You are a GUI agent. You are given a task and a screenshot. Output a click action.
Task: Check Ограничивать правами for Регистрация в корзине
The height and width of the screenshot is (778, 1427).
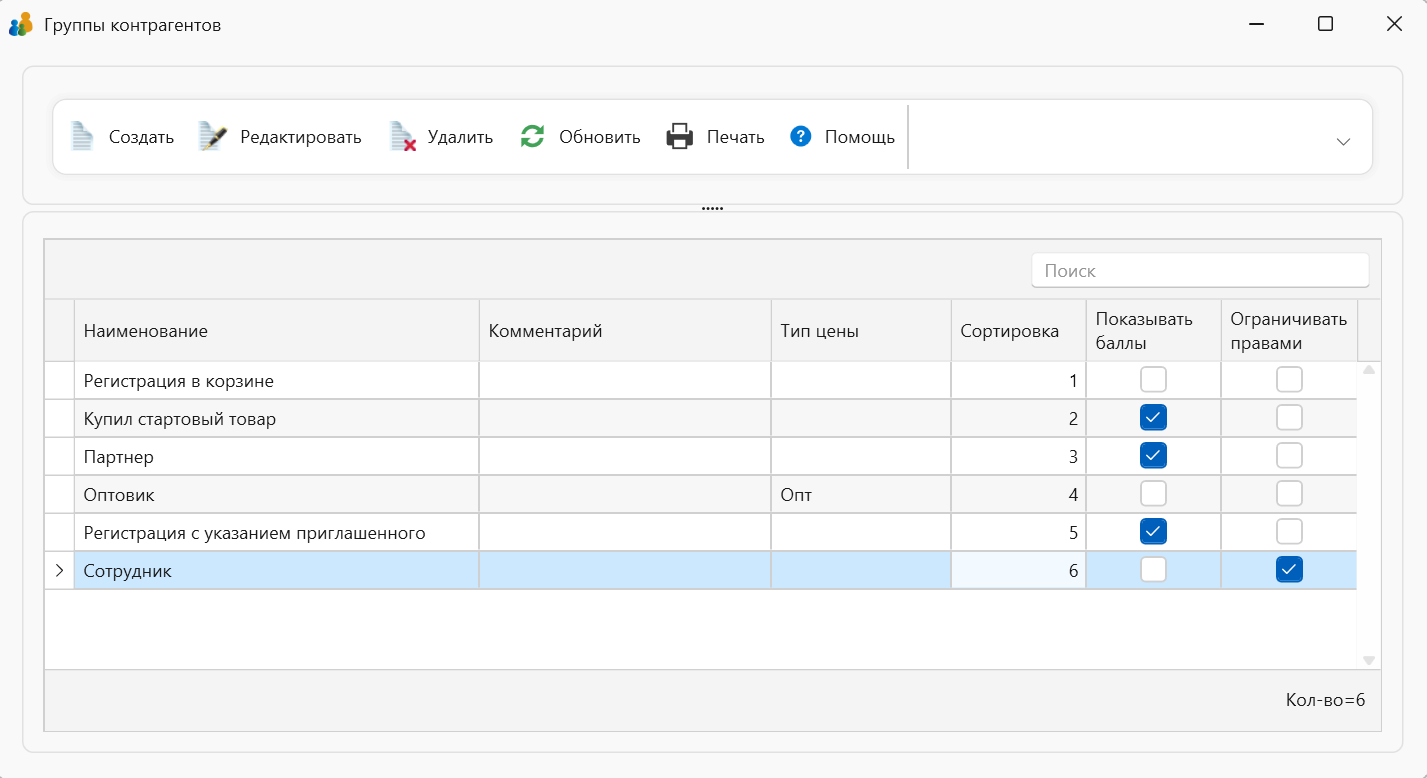(1290, 380)
